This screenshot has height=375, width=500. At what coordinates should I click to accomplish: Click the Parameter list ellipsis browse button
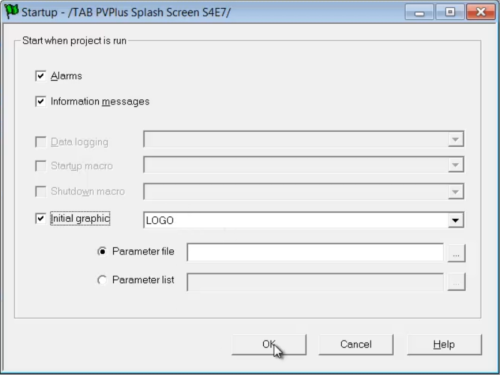[x=456, y=282]
